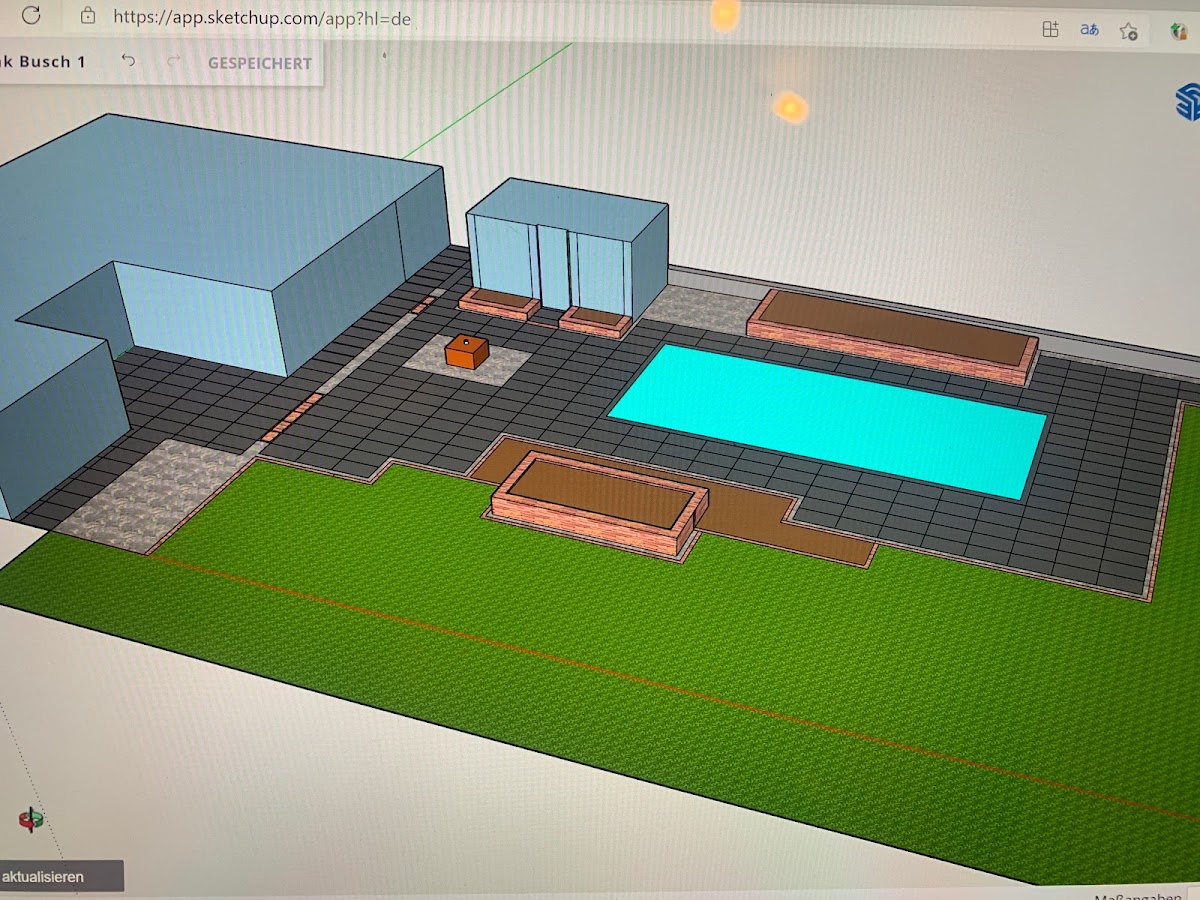1200x900 pixels.
Task: Click the orbit axes indicator icon
Action: (31, 820)
